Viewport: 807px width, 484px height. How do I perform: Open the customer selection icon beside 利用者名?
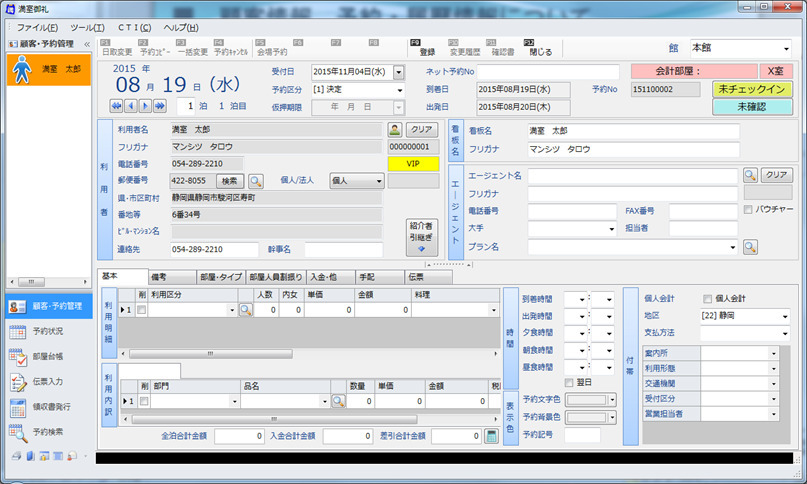[x=395, y=129]
